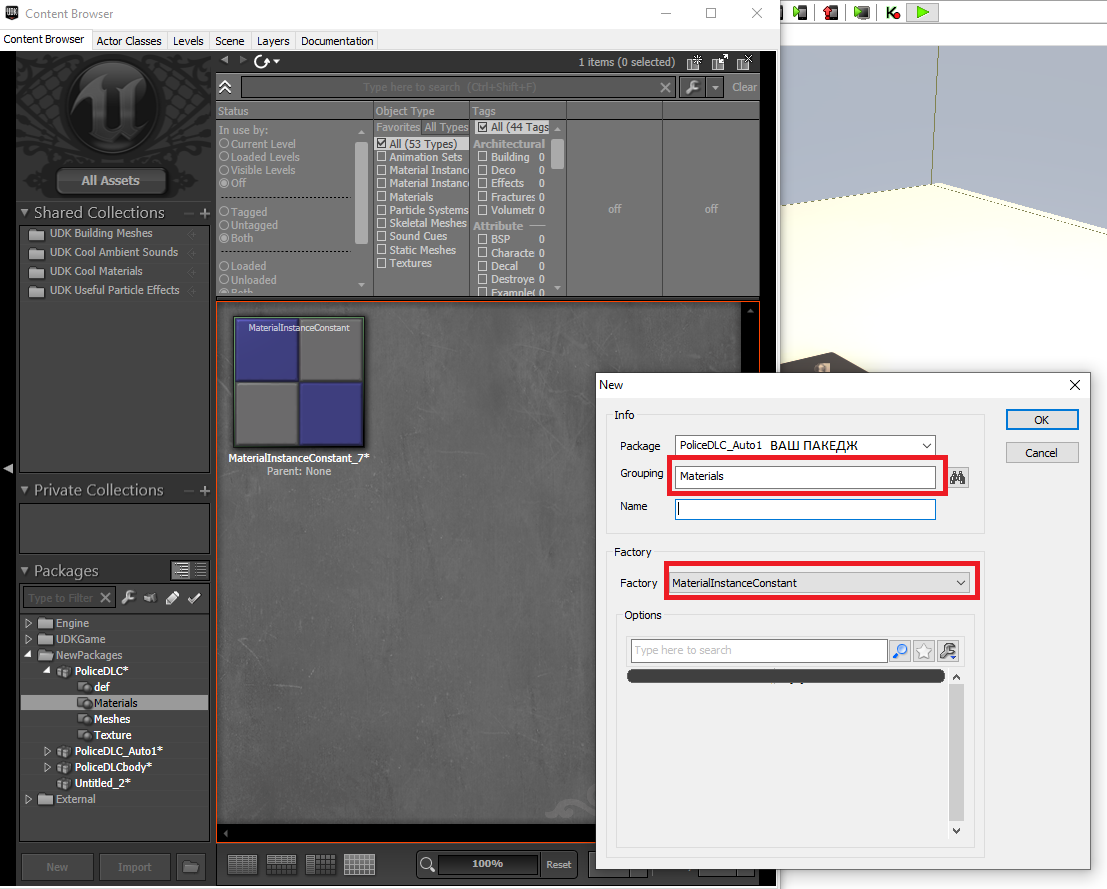The height and width of the screenshot is (889, 1107).
Task: Open the Factory dropdown list
Action: click(819, 583)
